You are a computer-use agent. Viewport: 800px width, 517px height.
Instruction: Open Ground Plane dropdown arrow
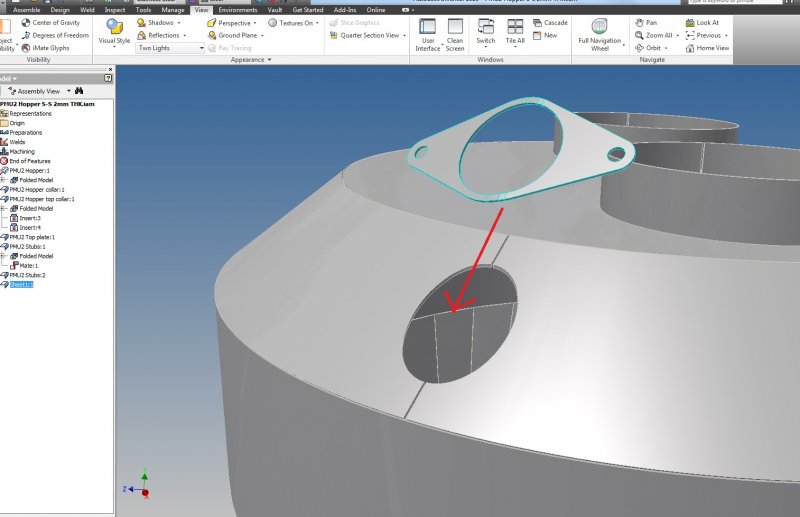tap(262, 36)
